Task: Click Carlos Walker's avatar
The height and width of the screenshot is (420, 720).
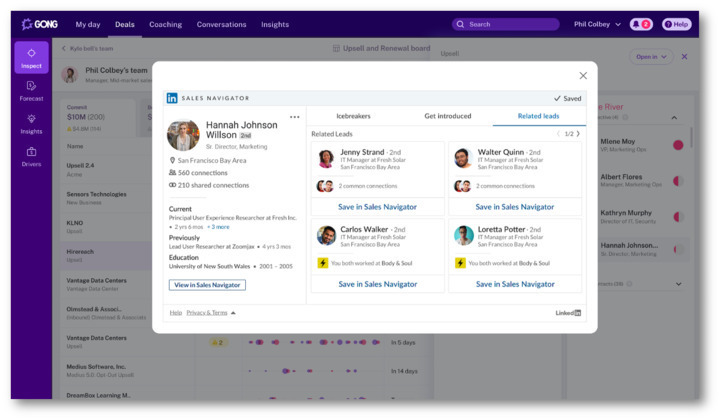Action: tap(326, 235)
